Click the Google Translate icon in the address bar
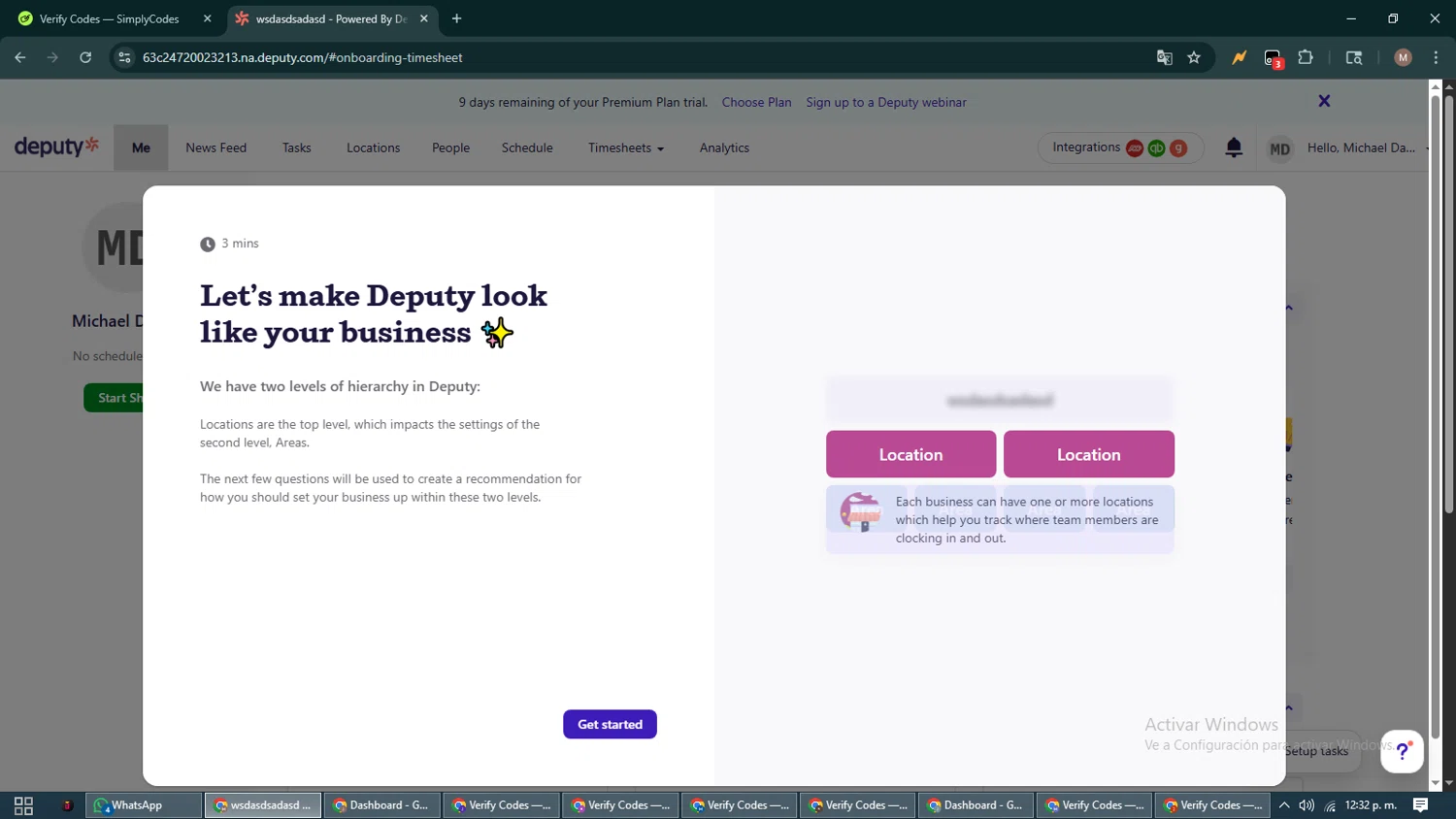The height and width of the screenshot is (819, 1456). (x=1164, y=57)
